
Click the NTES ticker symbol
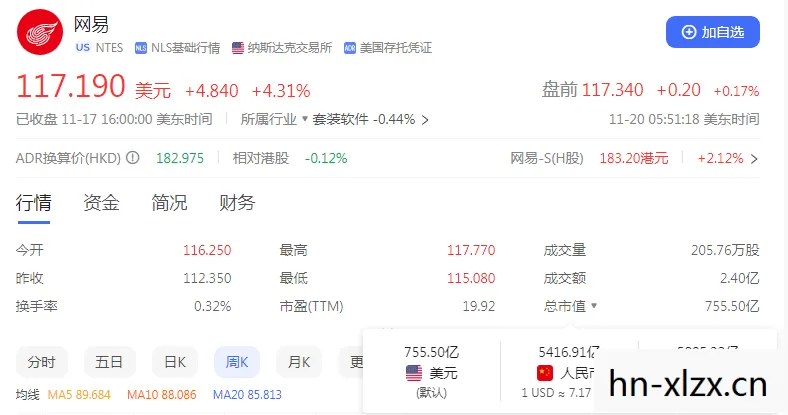(x=109, y=48)
